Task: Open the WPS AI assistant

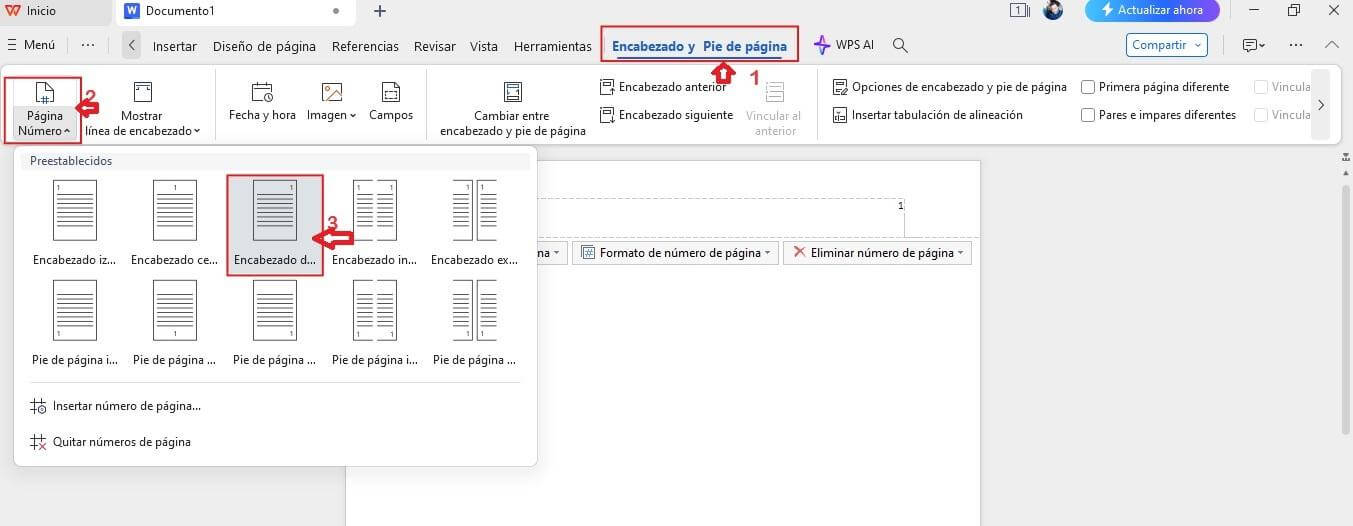Action: pyautogui.click(x=844, y=45)
